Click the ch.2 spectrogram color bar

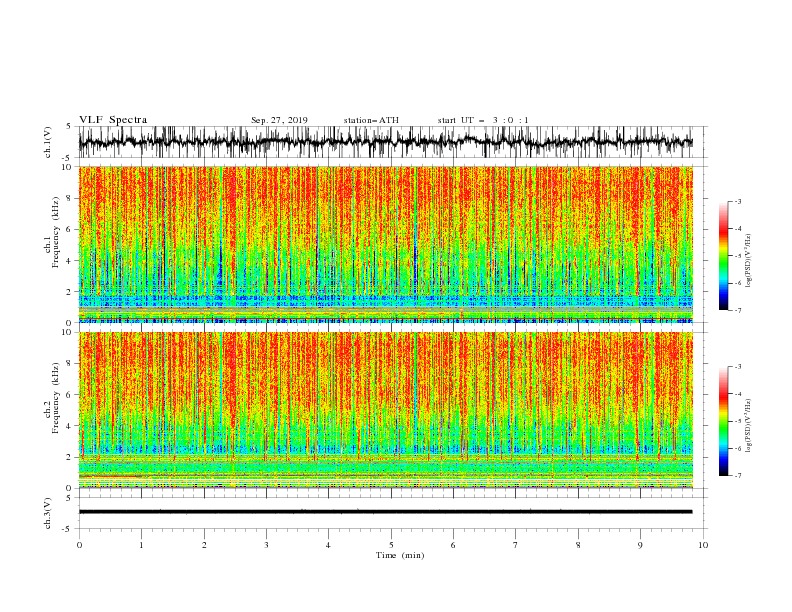click(723, 421)
